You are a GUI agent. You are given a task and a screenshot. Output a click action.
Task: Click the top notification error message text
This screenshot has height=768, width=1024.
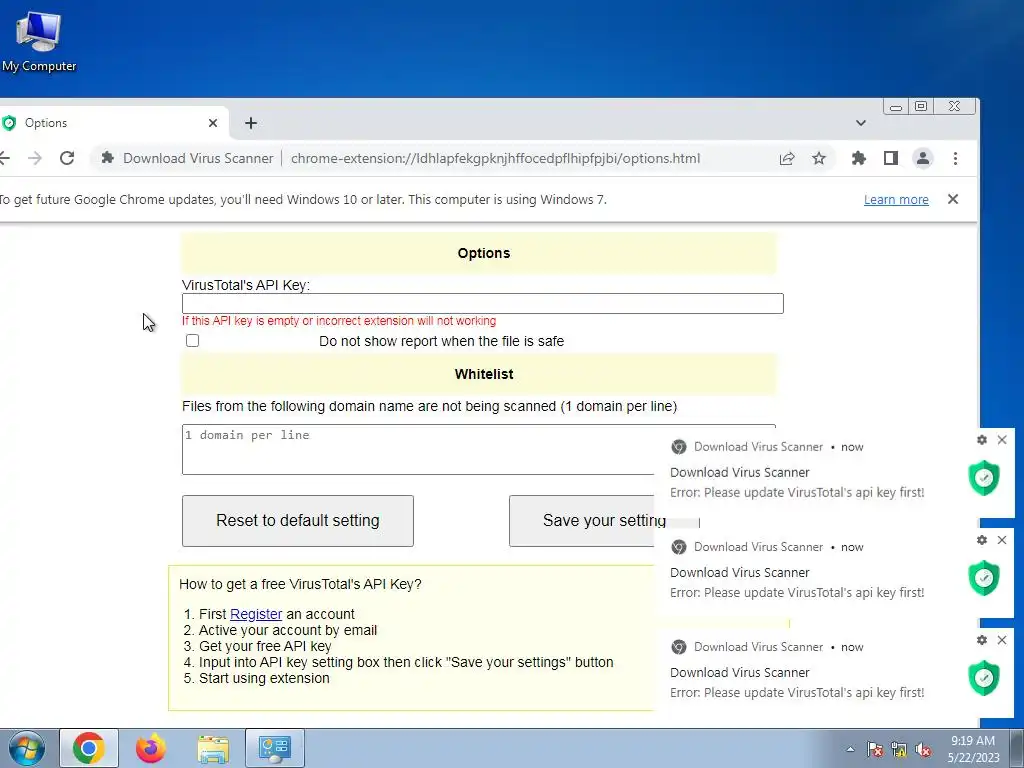pos(797,492)
